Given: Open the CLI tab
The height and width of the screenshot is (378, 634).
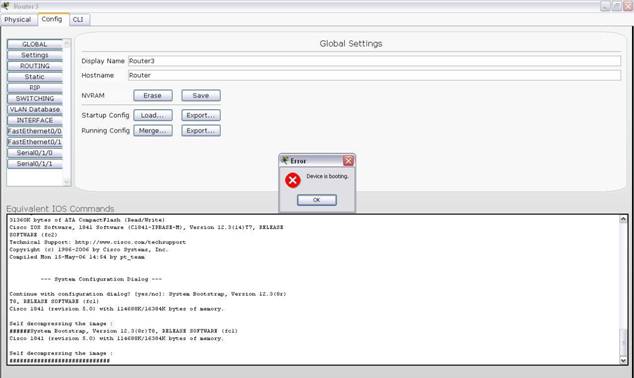Looking at the screenshot, I should (78, 19).
